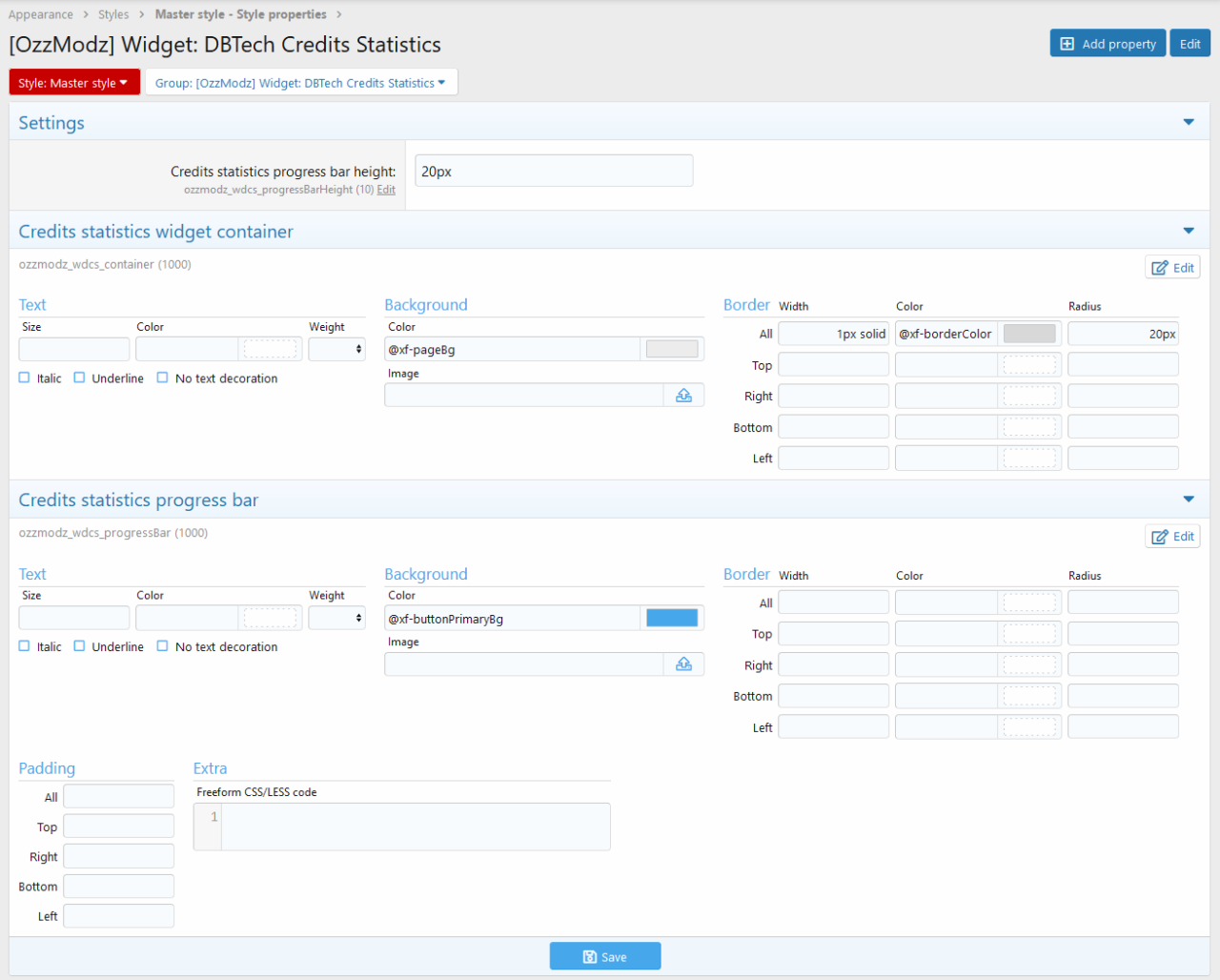Collapse the Credits statistics progress bar section
Viewport: 1220px width, 980px height.
click(x=1189, y=500)
